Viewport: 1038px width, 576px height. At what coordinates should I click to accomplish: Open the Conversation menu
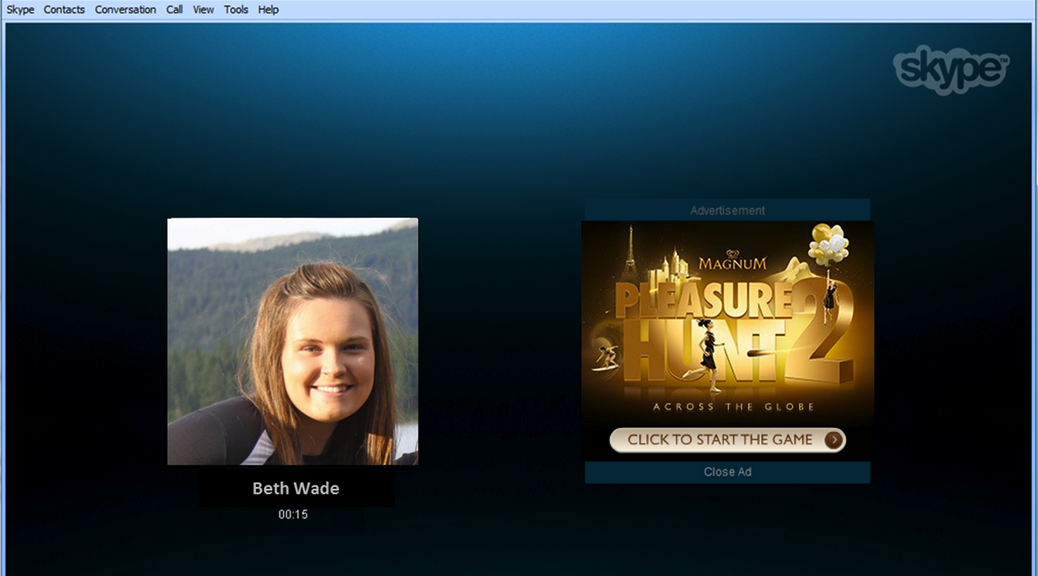125,10
